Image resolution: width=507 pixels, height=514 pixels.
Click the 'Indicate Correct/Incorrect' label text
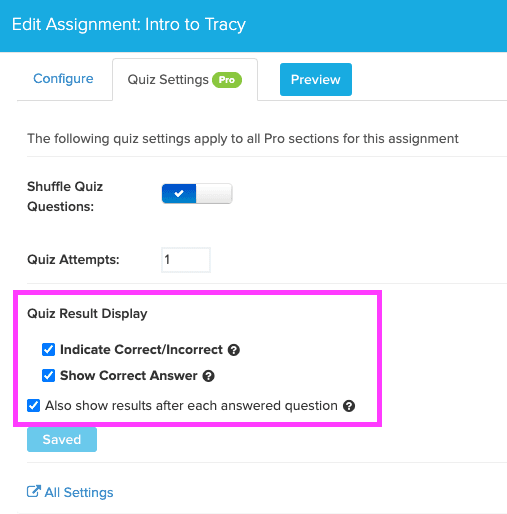tap(141, 350)
